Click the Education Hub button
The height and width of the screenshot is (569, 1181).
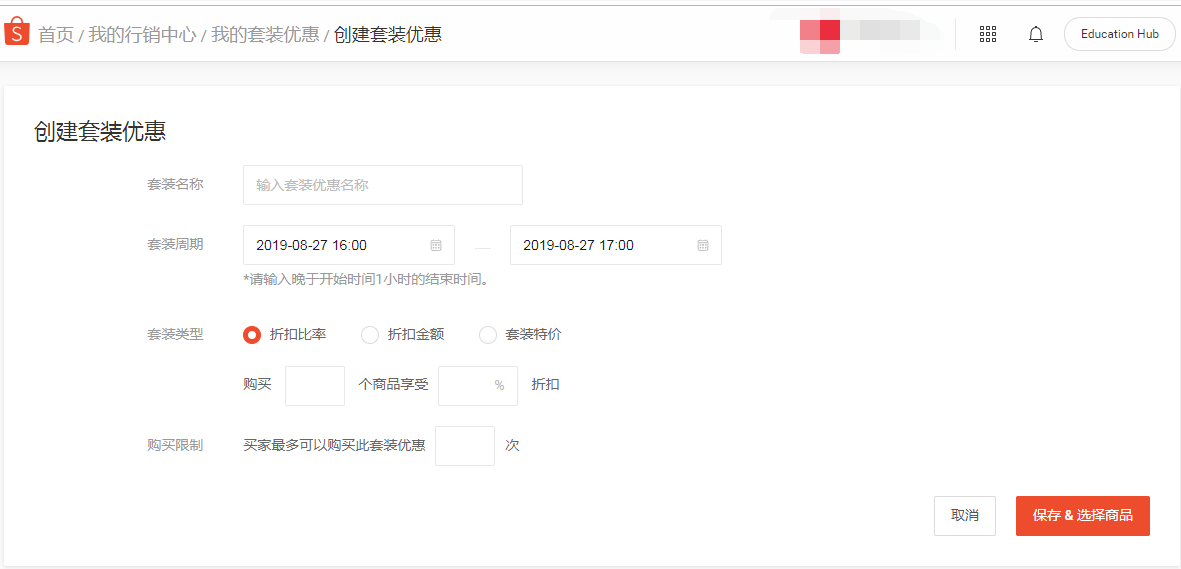coord(1119,34)
